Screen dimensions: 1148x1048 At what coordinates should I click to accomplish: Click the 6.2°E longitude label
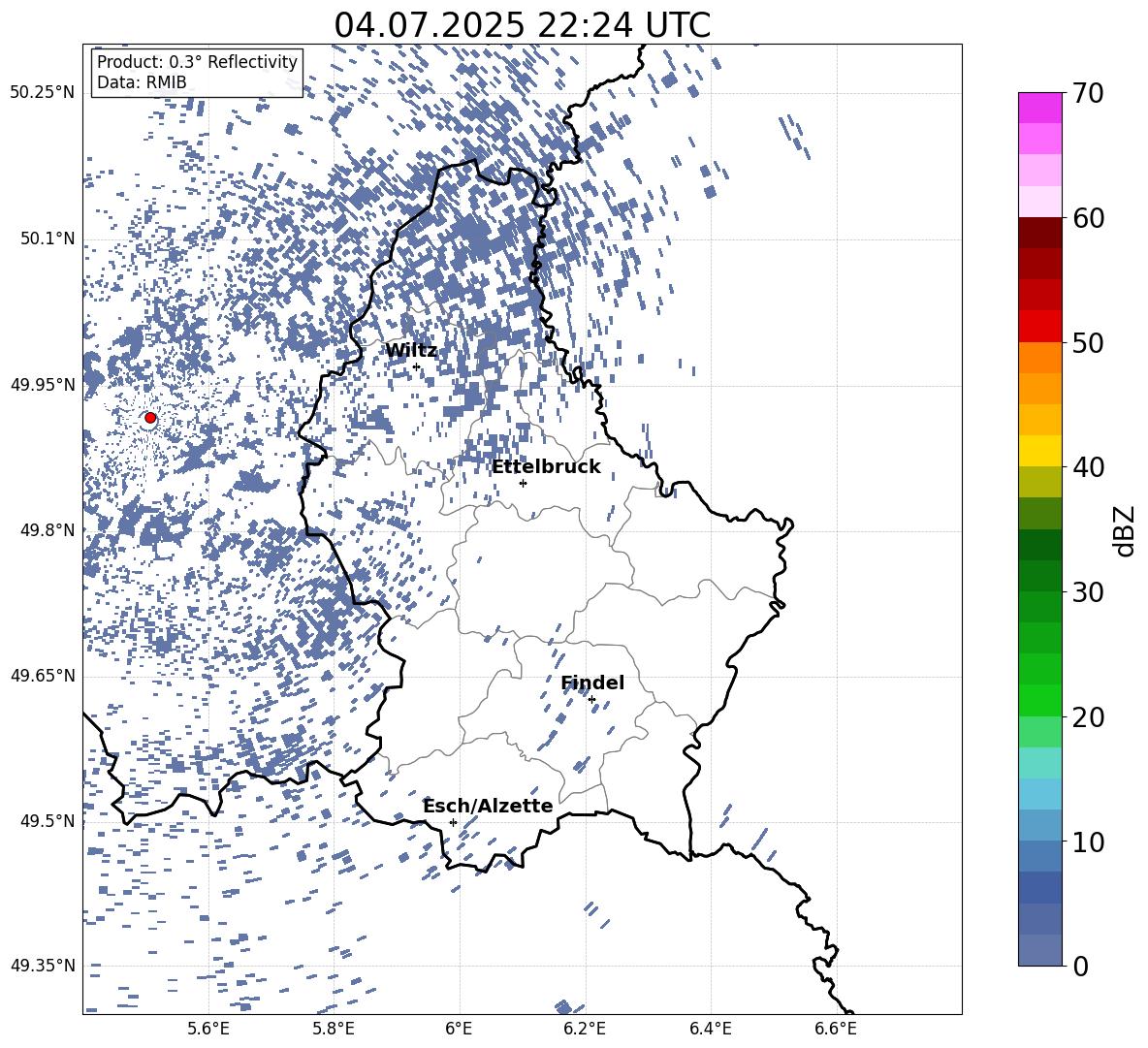coord(585,1029)
